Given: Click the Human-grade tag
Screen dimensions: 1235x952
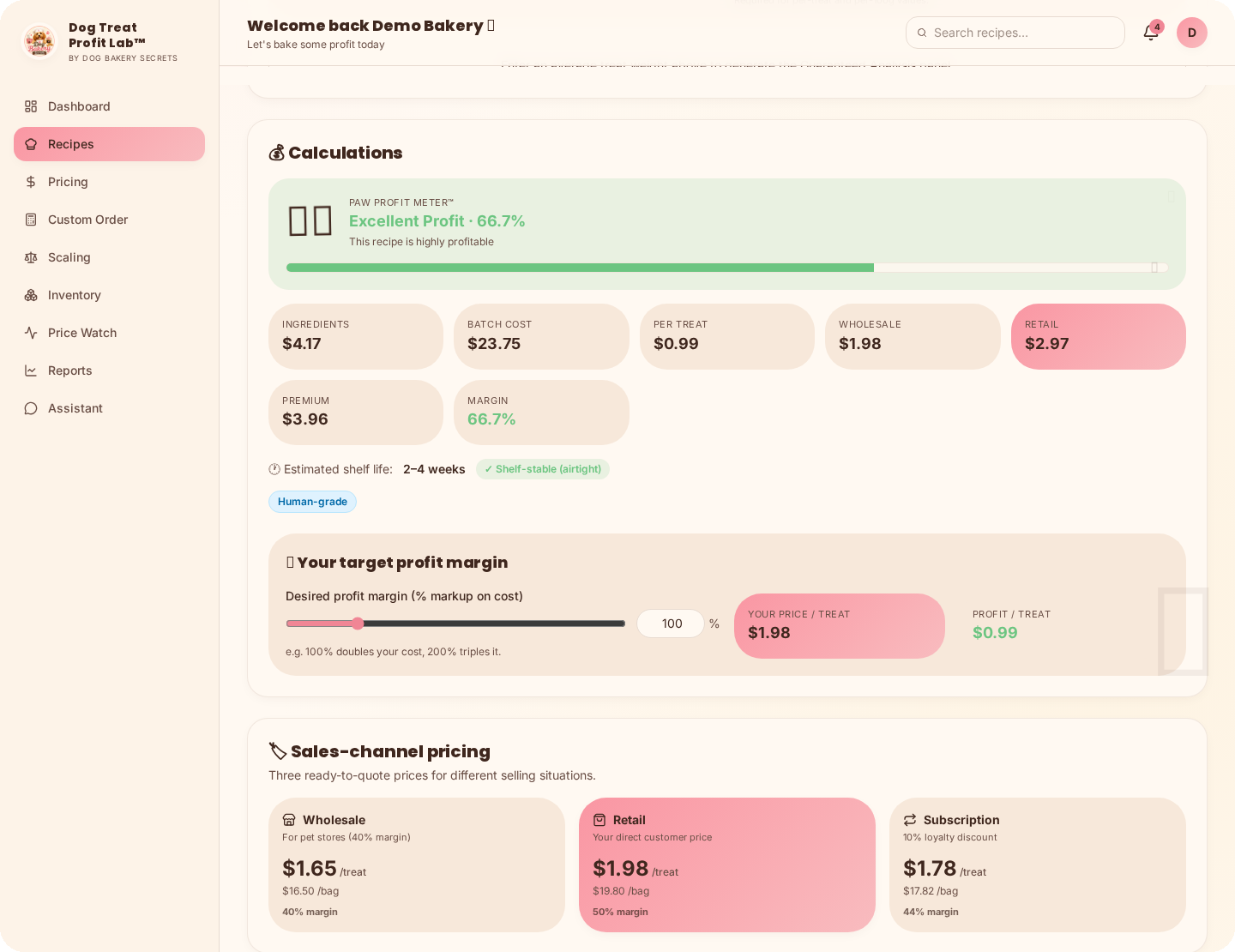Looking at the screenshot, I should tap(312, 502).
